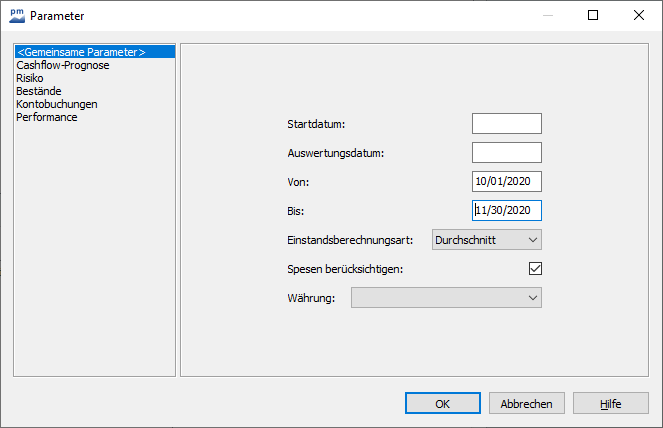The image size is (663, 428).
Task: Select <Gemeinsame Parameter> in the list
Action: 81,52
